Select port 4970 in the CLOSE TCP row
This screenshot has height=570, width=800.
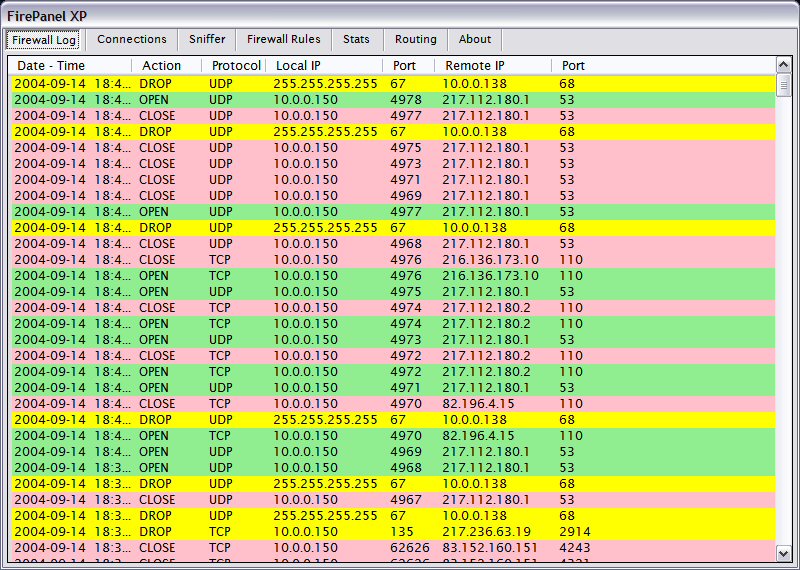coord(406,404)
